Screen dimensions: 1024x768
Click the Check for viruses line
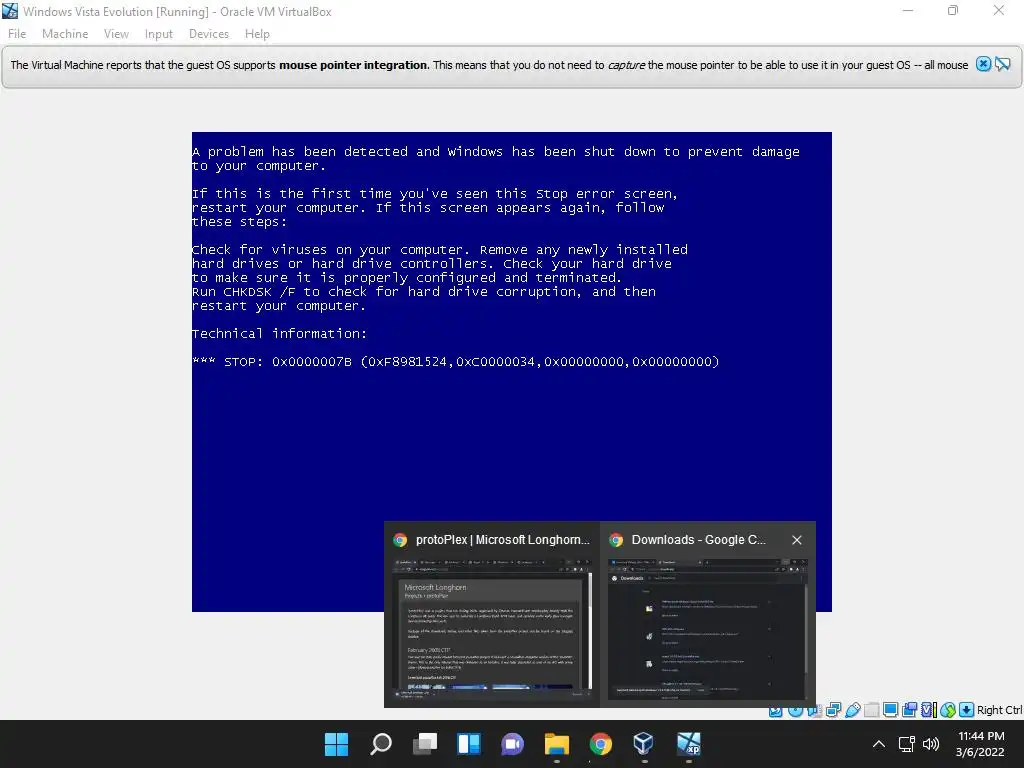[x=440, y=250]
